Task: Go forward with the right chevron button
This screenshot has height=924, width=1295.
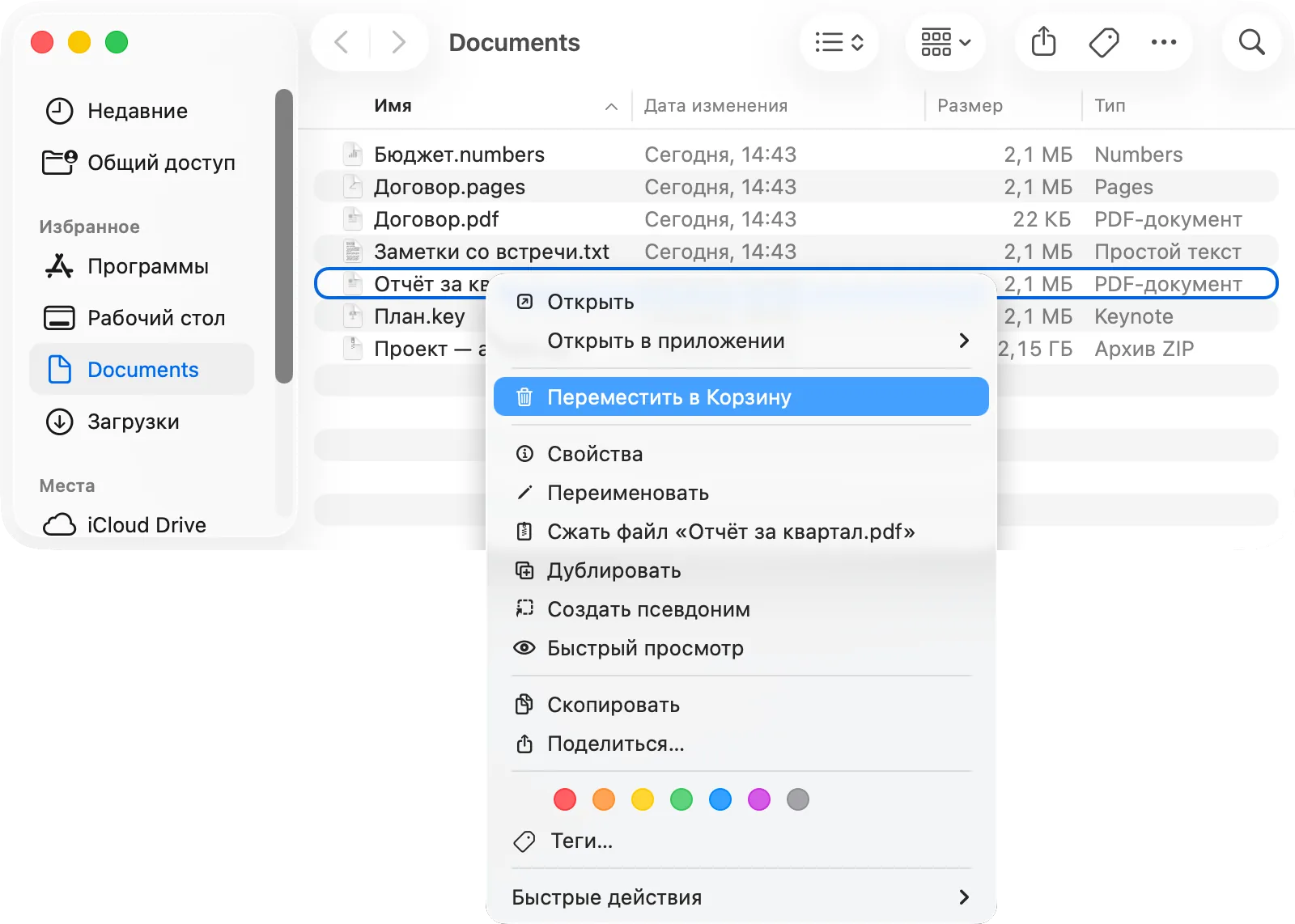Action: pos(398,42)
